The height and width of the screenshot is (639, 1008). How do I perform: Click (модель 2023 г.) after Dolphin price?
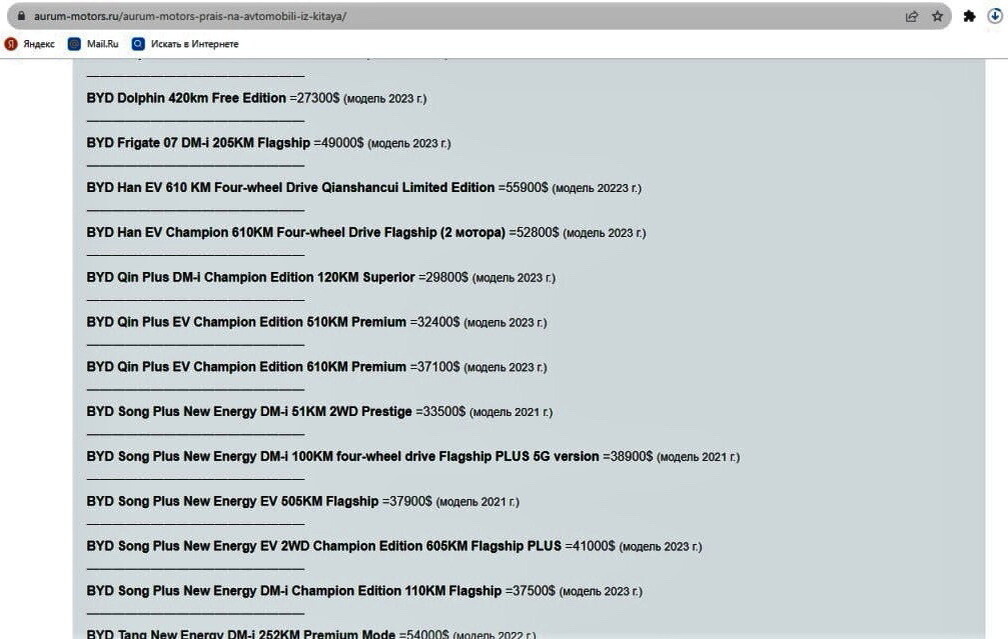coord(385,98)
